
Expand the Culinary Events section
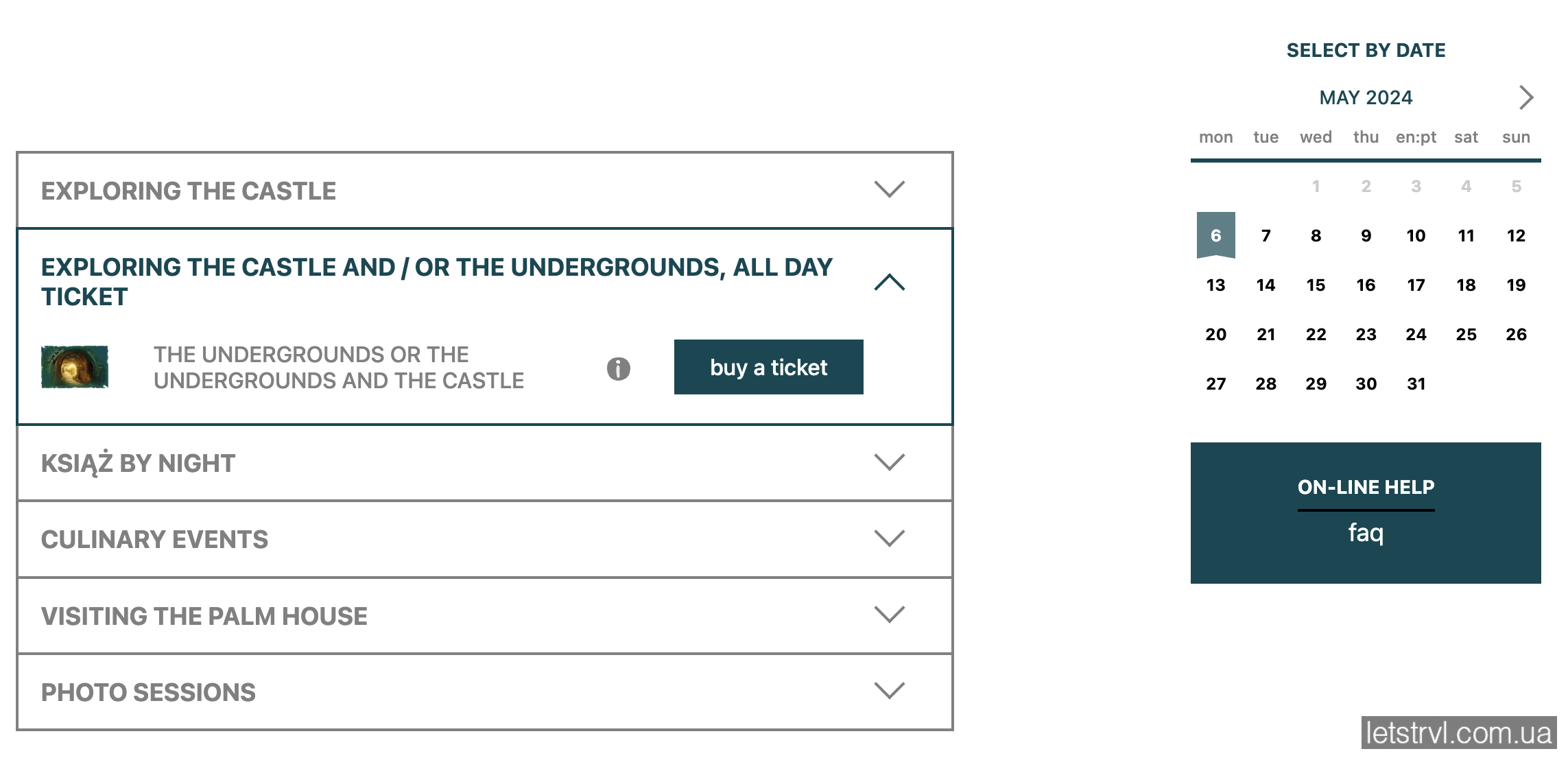889,538
